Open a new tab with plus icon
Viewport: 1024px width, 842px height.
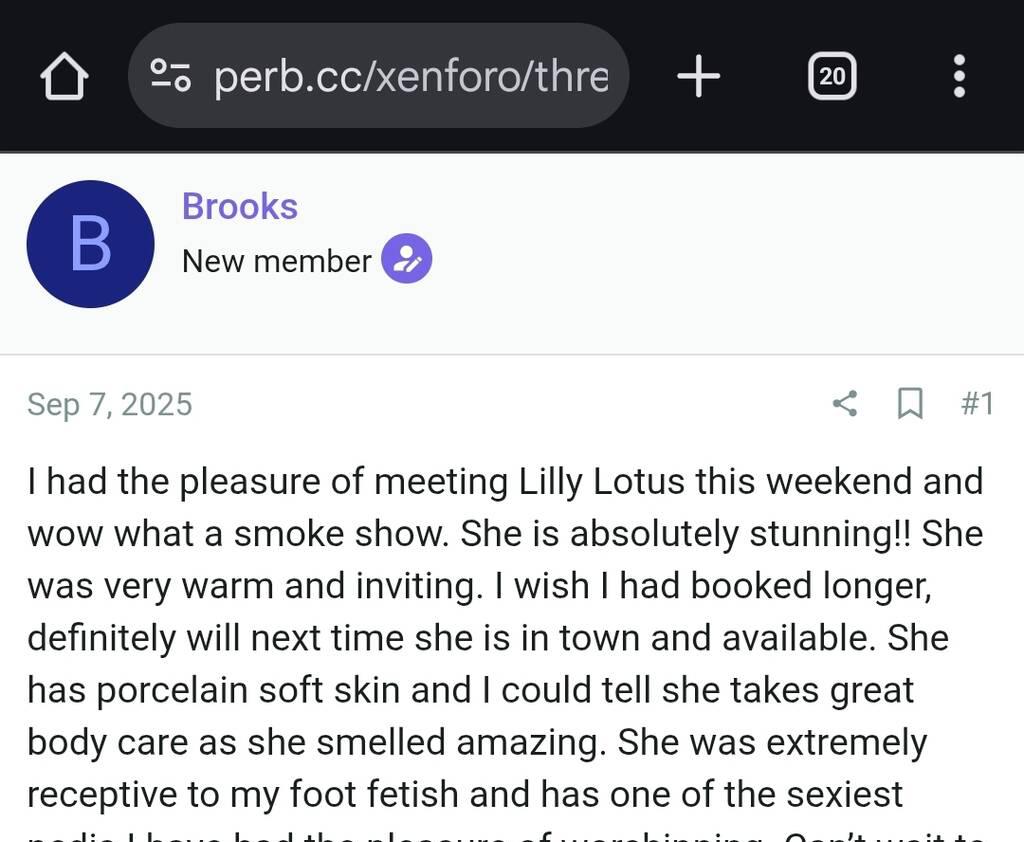(x=698, y=76)
